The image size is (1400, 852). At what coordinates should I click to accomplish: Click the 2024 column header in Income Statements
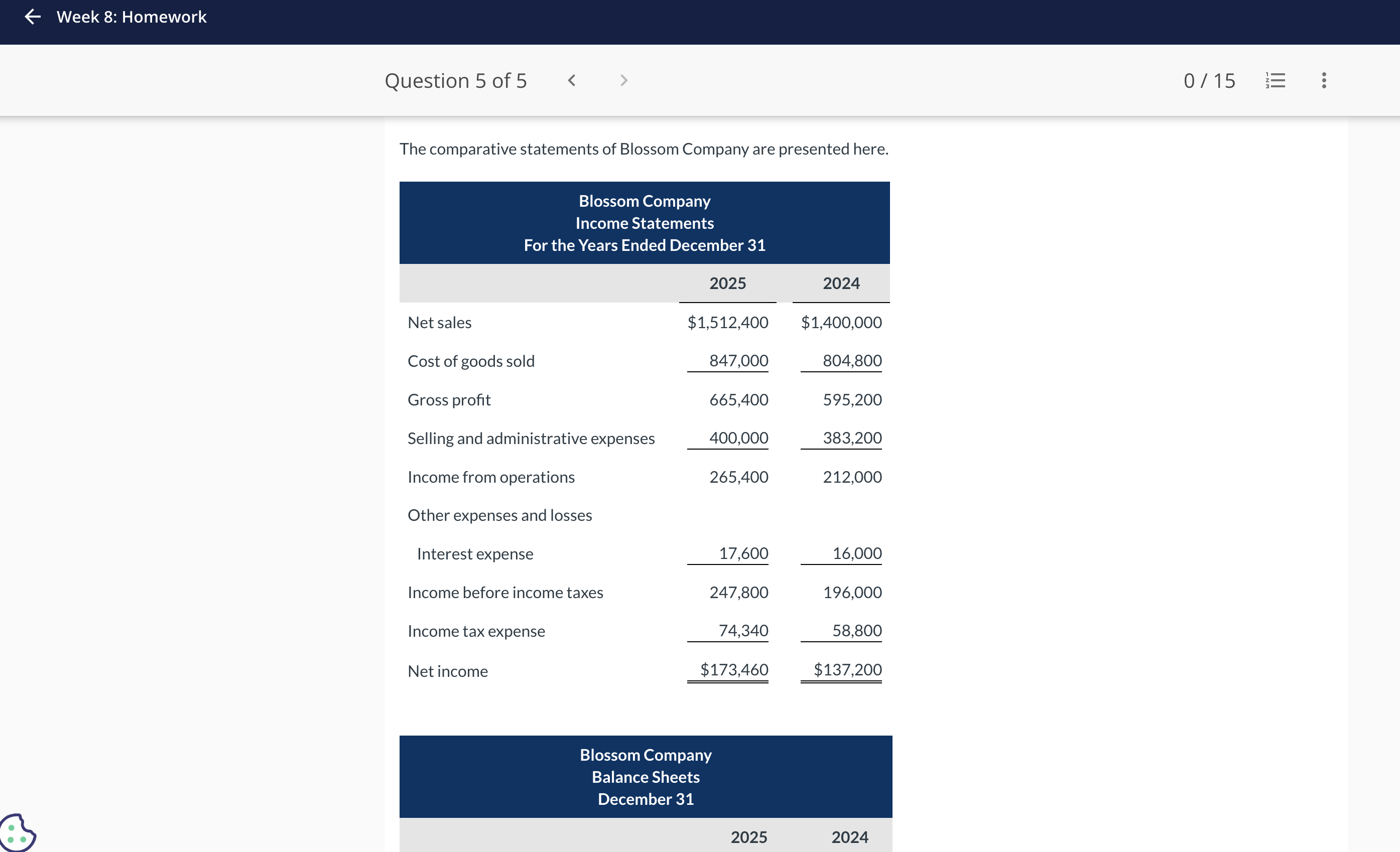[x=841, y=283]
